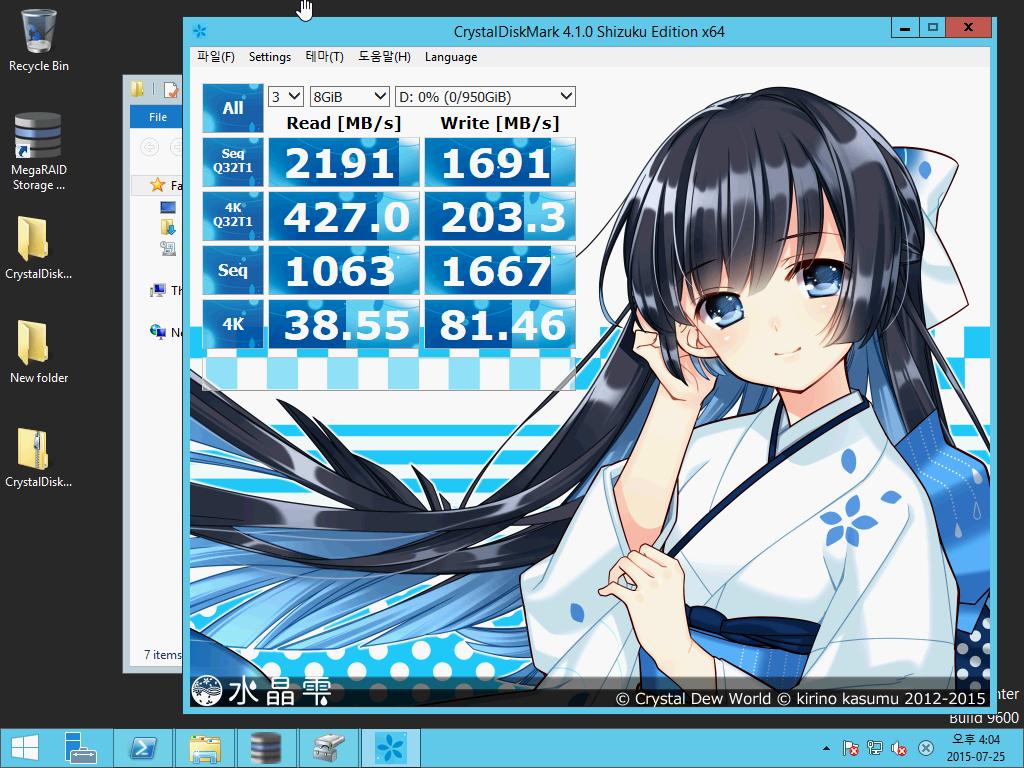Select the Seq write result 1667
Viewport: 1024px width, 768px height.
tap(500, 270)
